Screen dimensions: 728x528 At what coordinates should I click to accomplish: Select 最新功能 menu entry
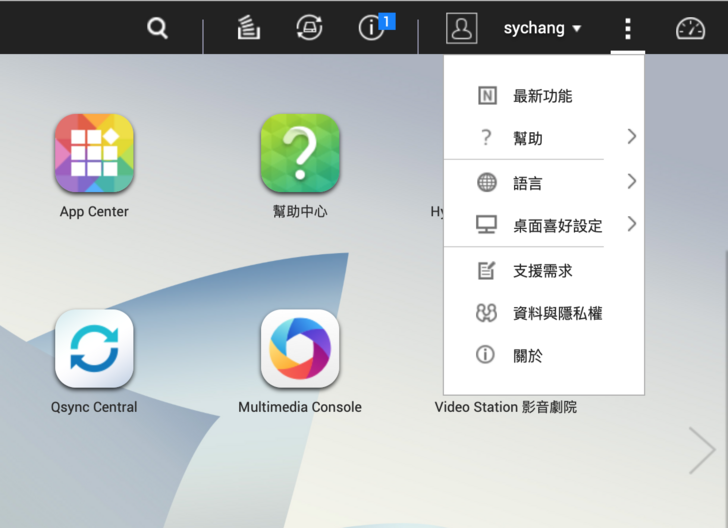pos(544,96)
